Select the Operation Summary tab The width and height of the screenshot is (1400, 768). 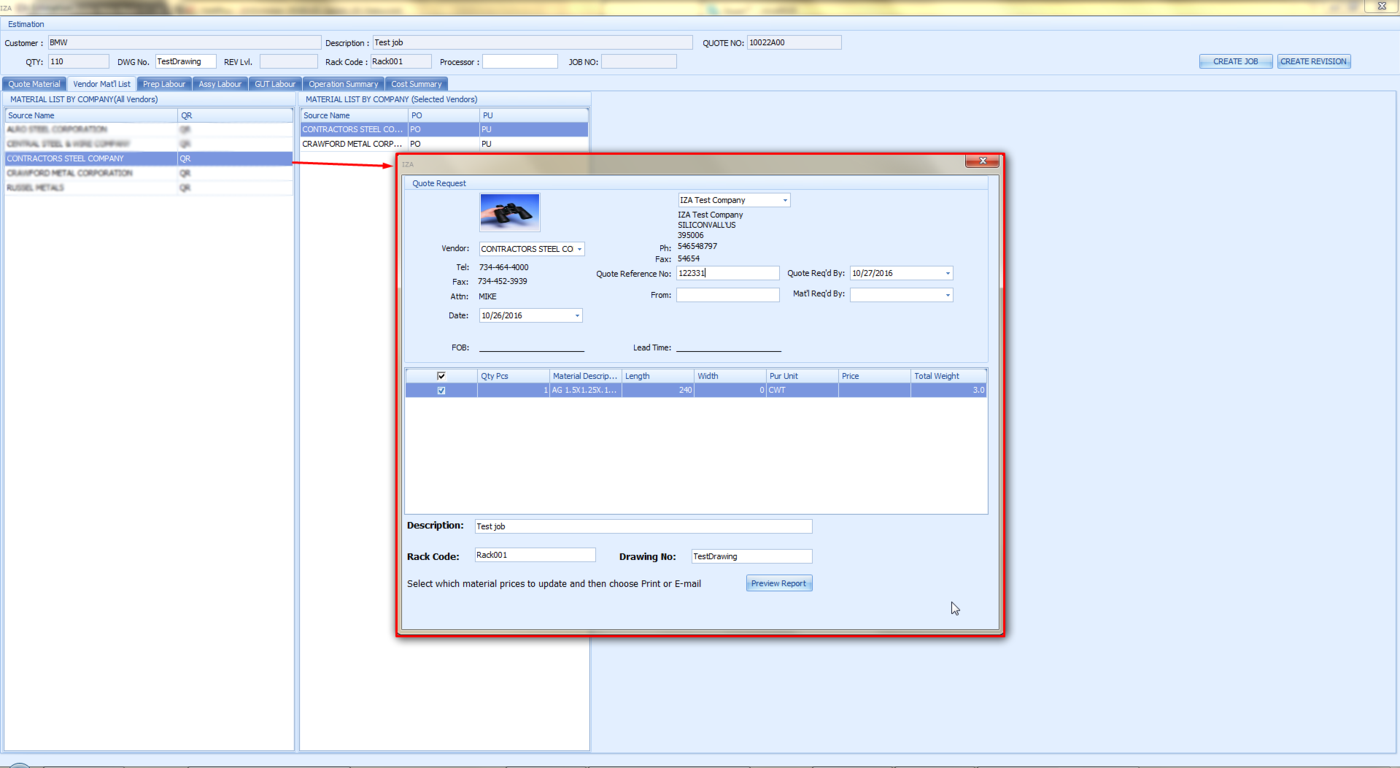pyautogui.click(x=343, y=84)
